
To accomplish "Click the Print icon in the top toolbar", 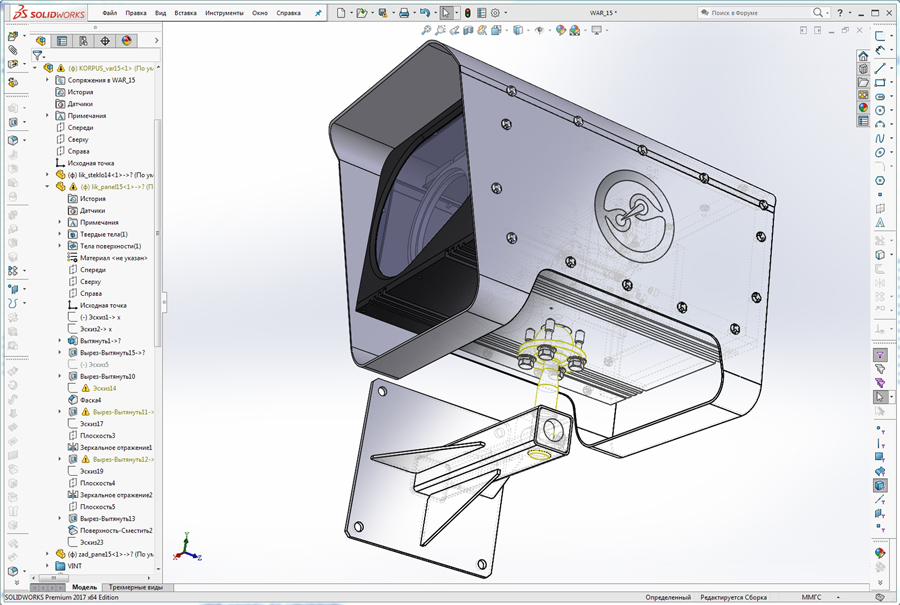I will pyautogui.click(x=404, y=12).
